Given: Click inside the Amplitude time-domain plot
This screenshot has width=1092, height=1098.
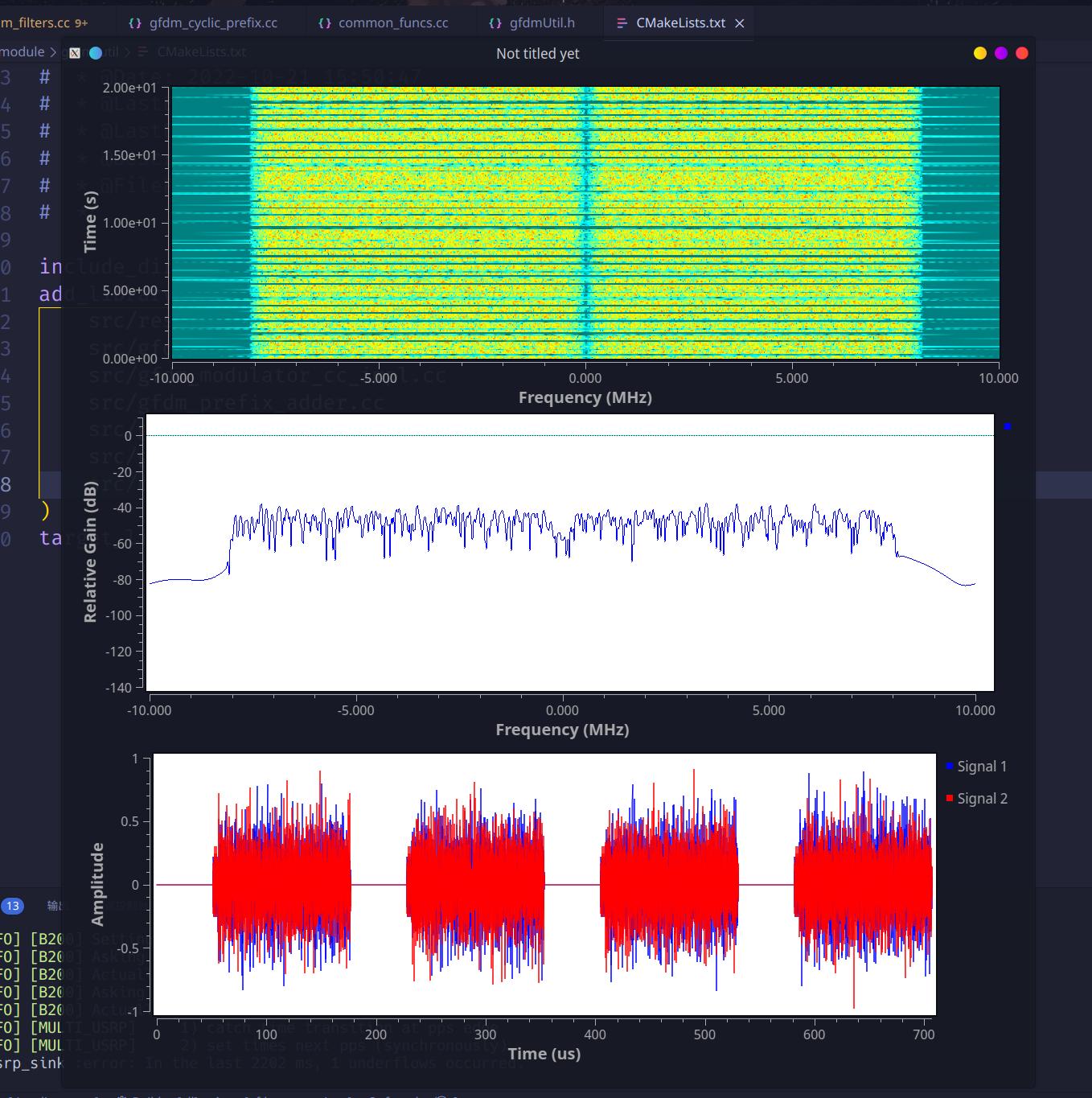Looking at the screenshot, I should tap(544, 885).
